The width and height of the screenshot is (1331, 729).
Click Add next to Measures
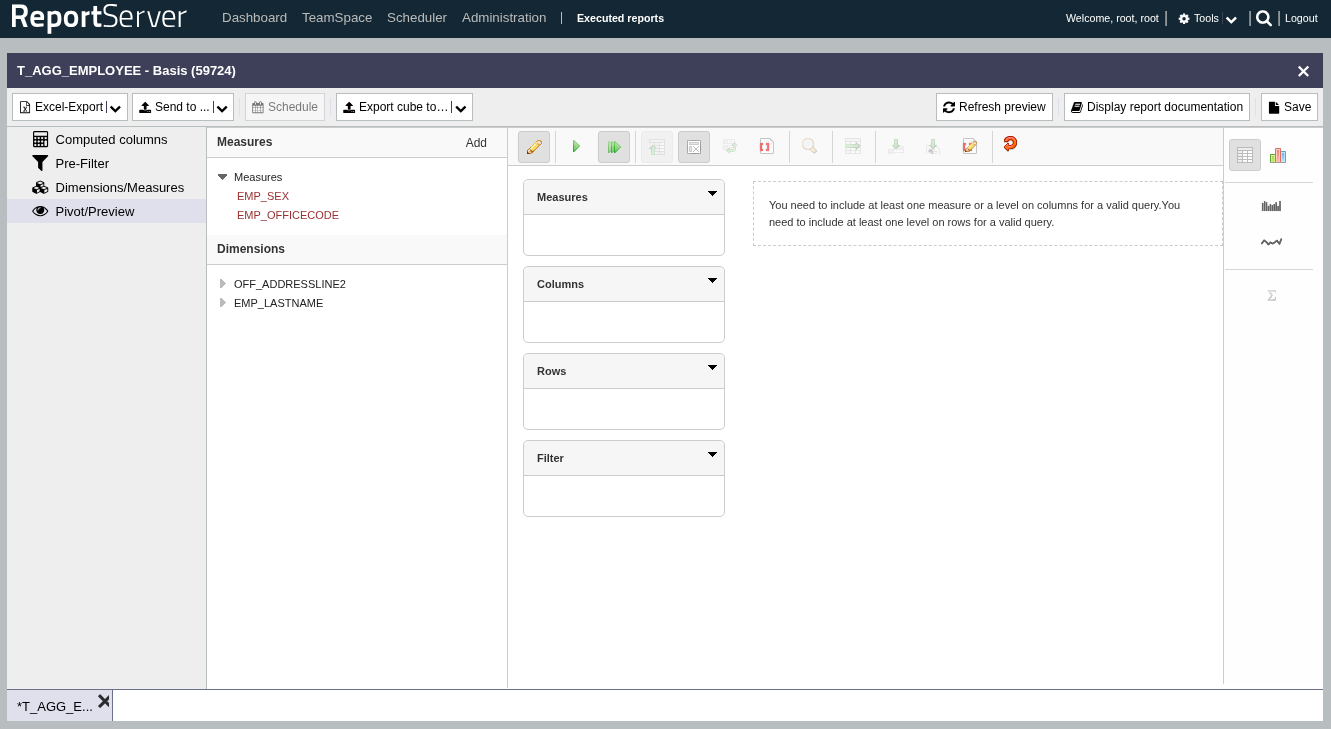[476, 143]
